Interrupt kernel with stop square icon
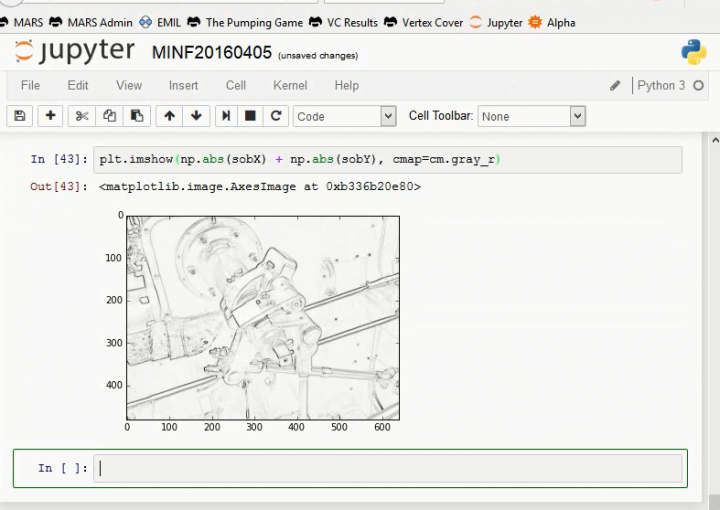 coord(250,116)
